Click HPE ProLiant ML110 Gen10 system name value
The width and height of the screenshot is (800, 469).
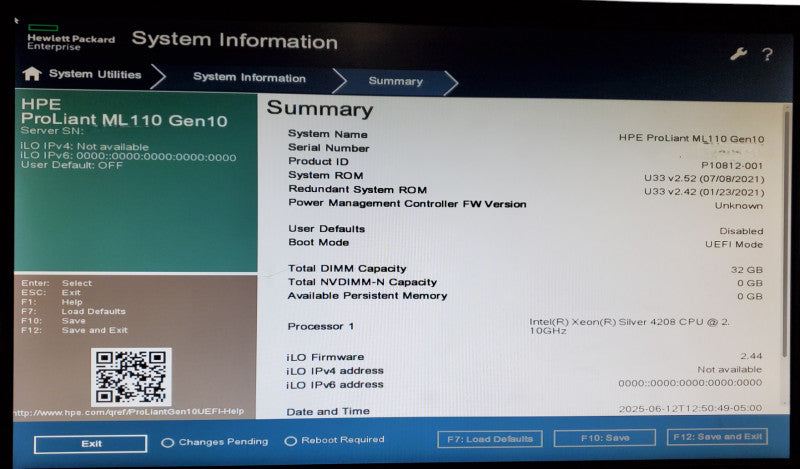tap(691, 138)
